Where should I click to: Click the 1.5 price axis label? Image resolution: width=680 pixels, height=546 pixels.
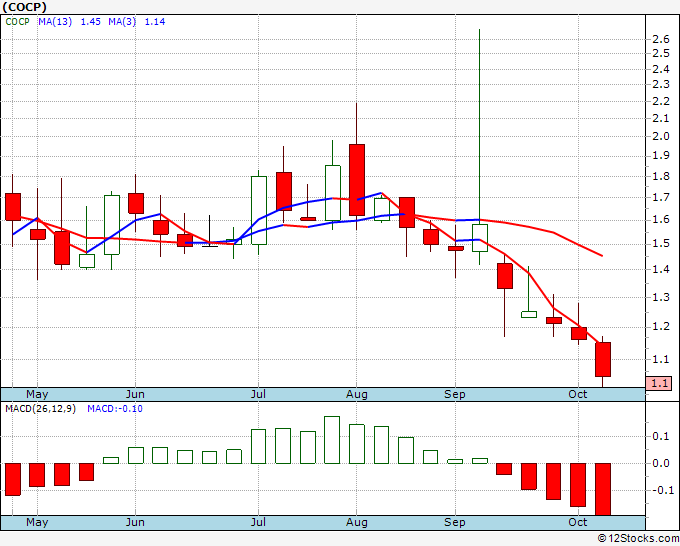pyautogui.click(x=660, y=243)
